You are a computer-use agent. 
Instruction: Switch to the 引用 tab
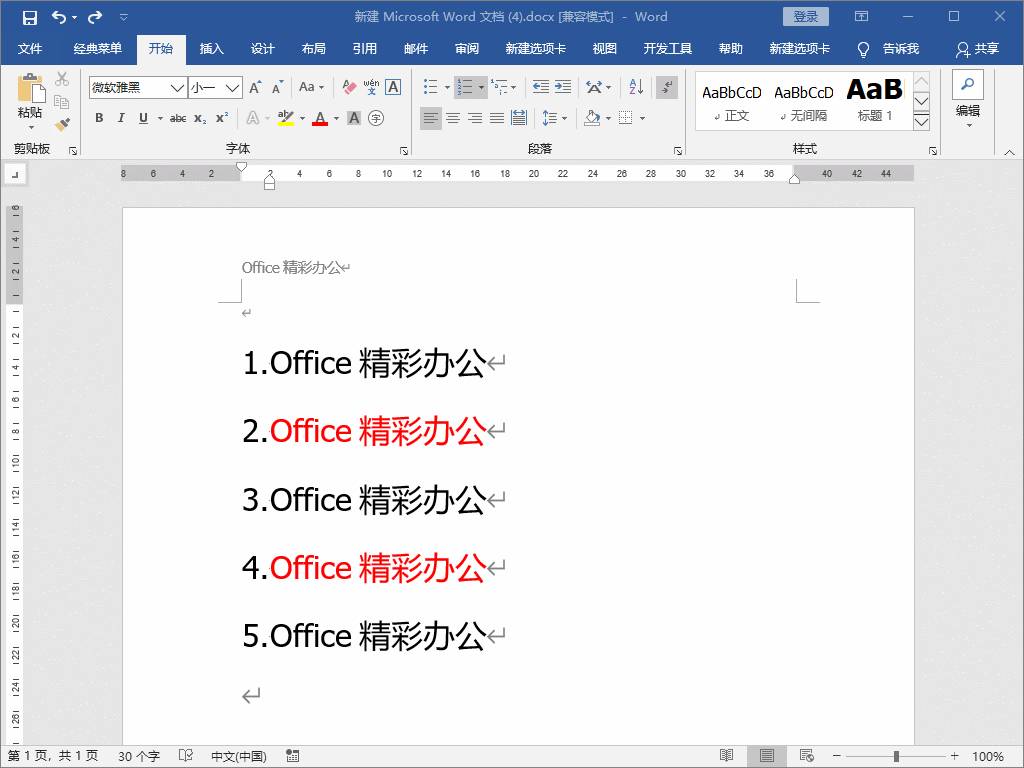[364, 49]
